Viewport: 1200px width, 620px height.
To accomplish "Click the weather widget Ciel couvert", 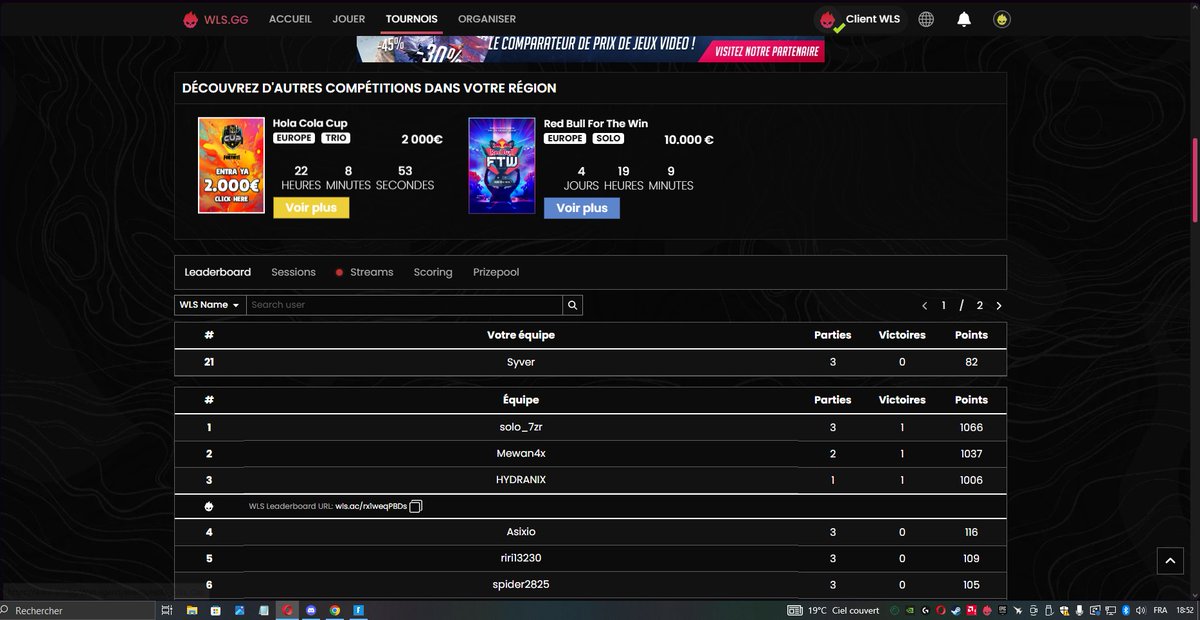I will click(834, 610).
